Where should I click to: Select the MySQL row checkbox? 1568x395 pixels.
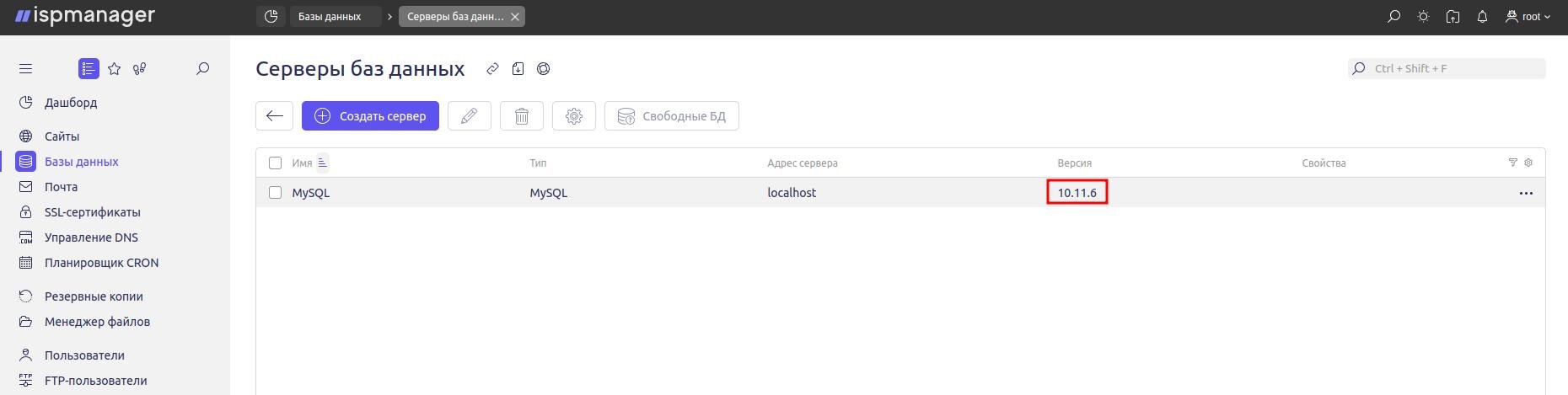pyautogui.click(x=275, y=193)
